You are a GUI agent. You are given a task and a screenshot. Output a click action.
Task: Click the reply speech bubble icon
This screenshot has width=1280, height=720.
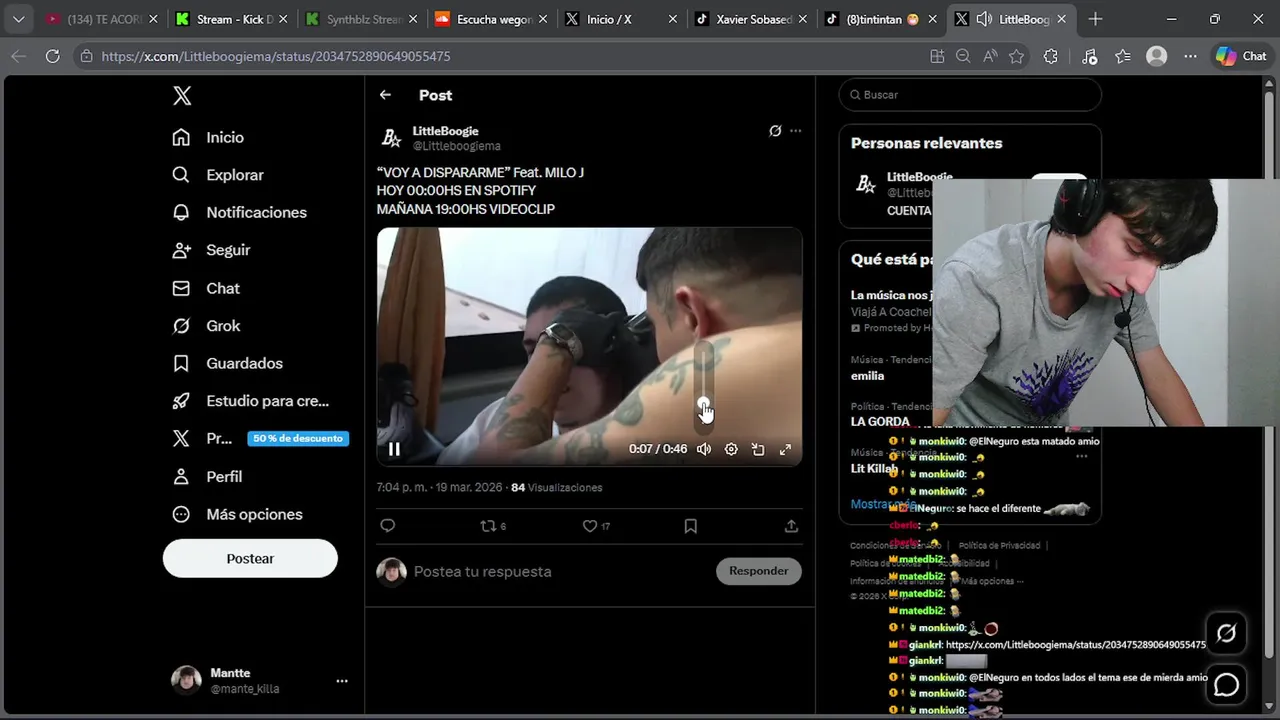388,526
